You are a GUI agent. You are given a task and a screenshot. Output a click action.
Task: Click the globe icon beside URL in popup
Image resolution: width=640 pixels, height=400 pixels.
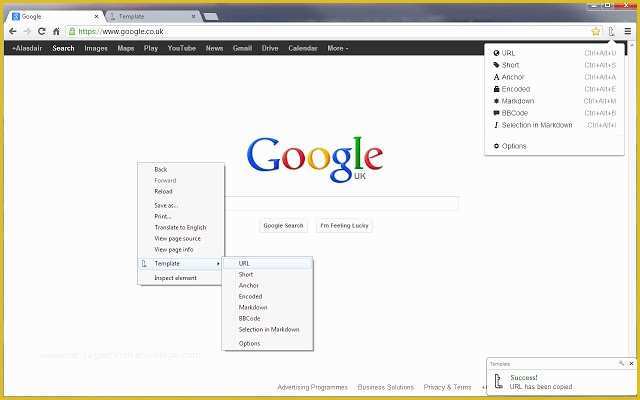(496, 53)
